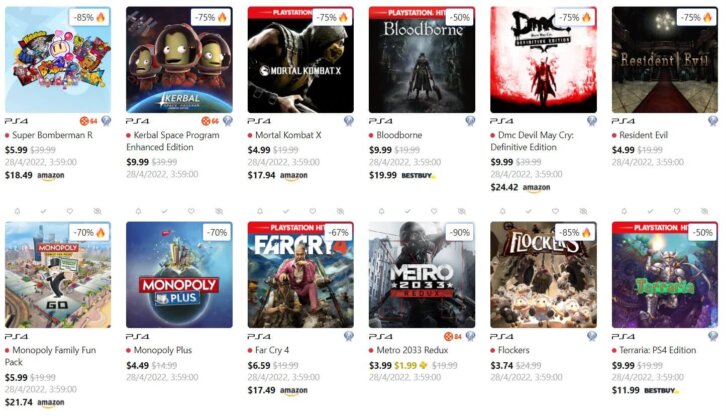
Task: Add Far Cry 4 to wishlist heart icon
Action: tap(313, 211)
